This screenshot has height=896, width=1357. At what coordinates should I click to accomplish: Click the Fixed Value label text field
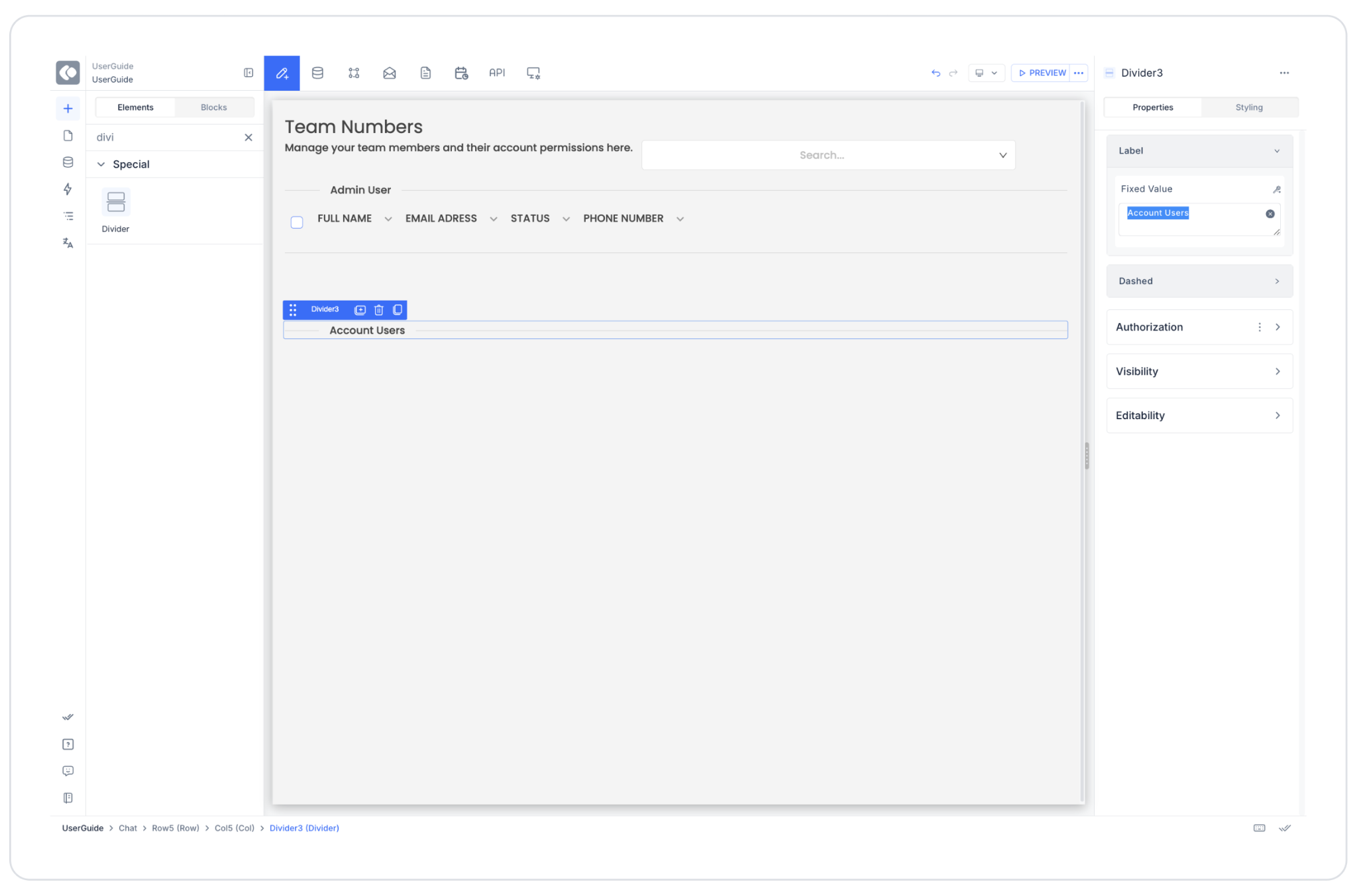point(1193,220)
